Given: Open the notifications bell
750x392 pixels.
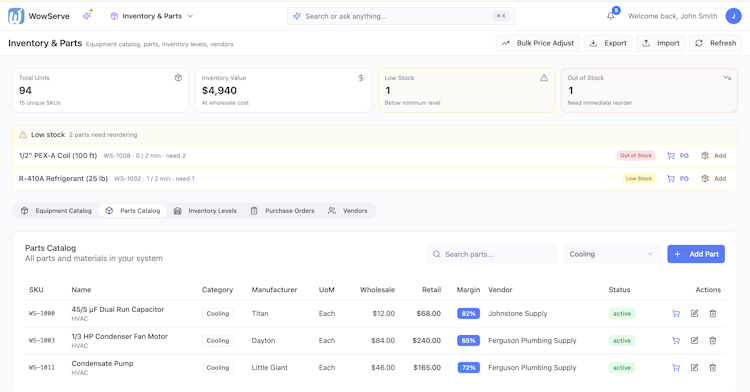Looking at the screenshot, I should pos(611,16).
